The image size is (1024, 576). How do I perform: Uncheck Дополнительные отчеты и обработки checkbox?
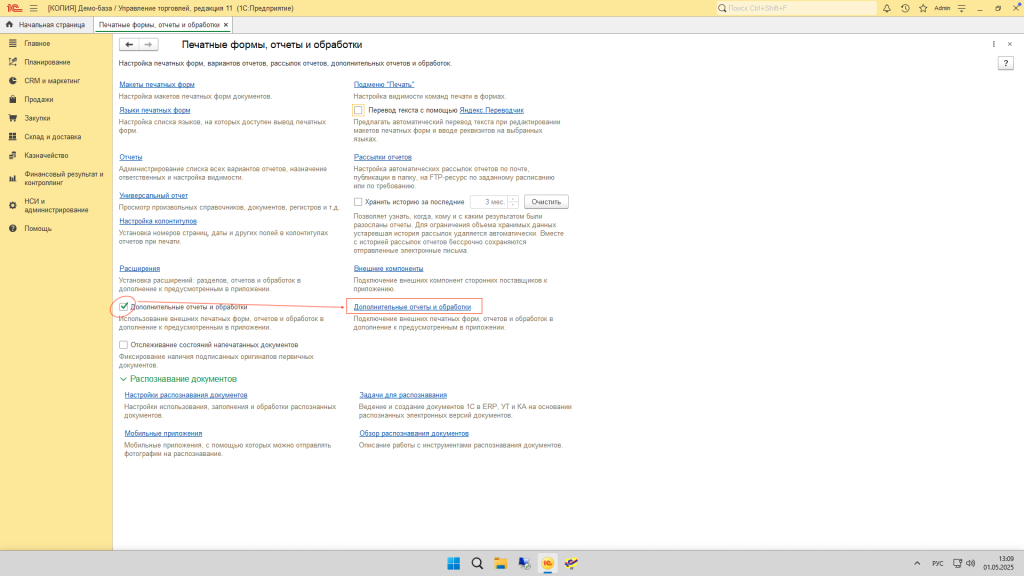click(123, 306)
